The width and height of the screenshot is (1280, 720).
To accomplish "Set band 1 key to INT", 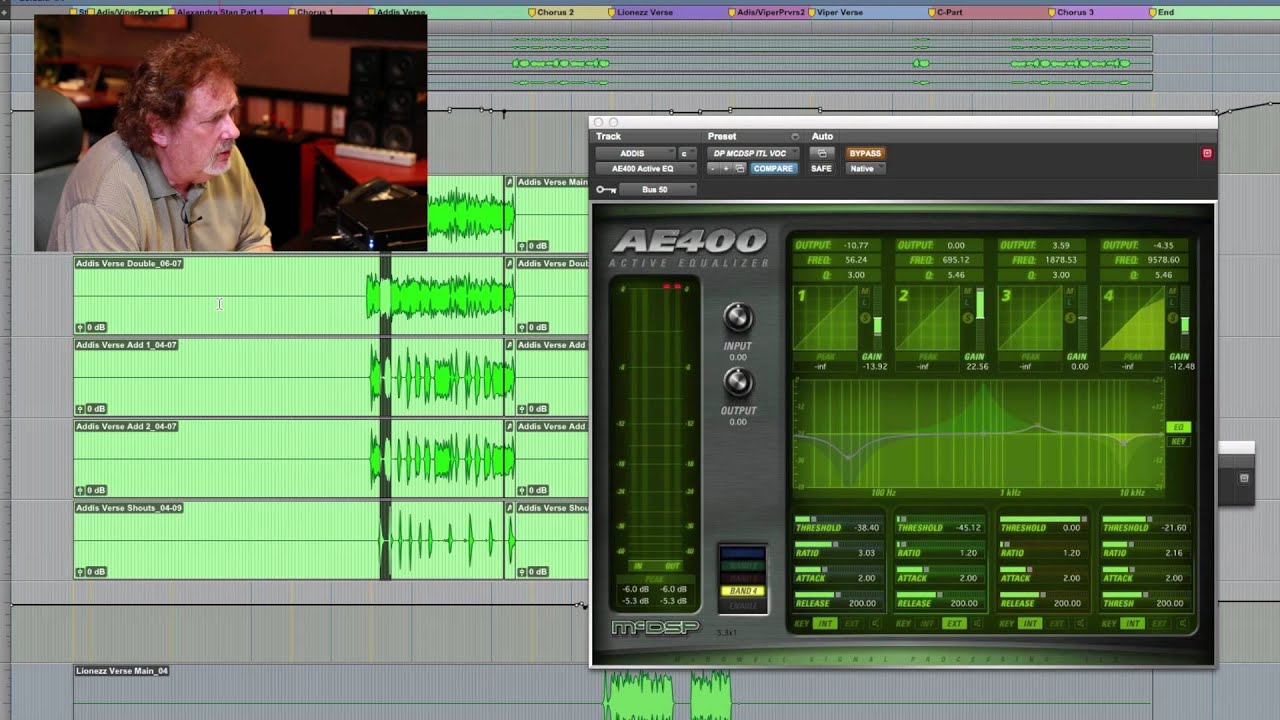I will [825, 623].
